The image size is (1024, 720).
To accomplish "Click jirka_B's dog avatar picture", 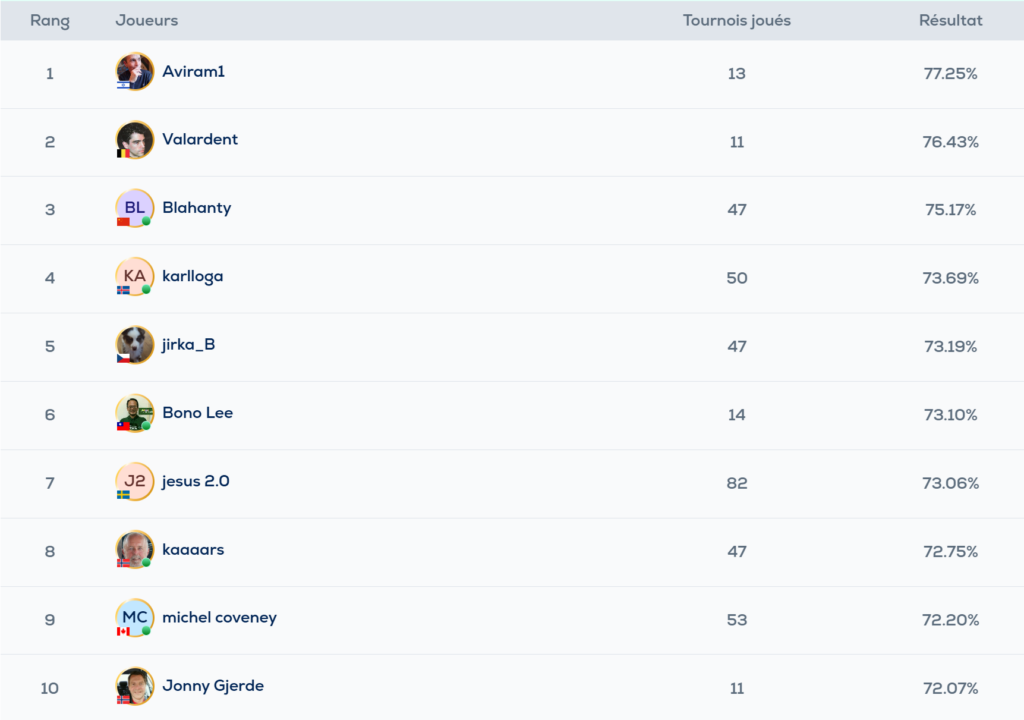I will coord(135,345).
